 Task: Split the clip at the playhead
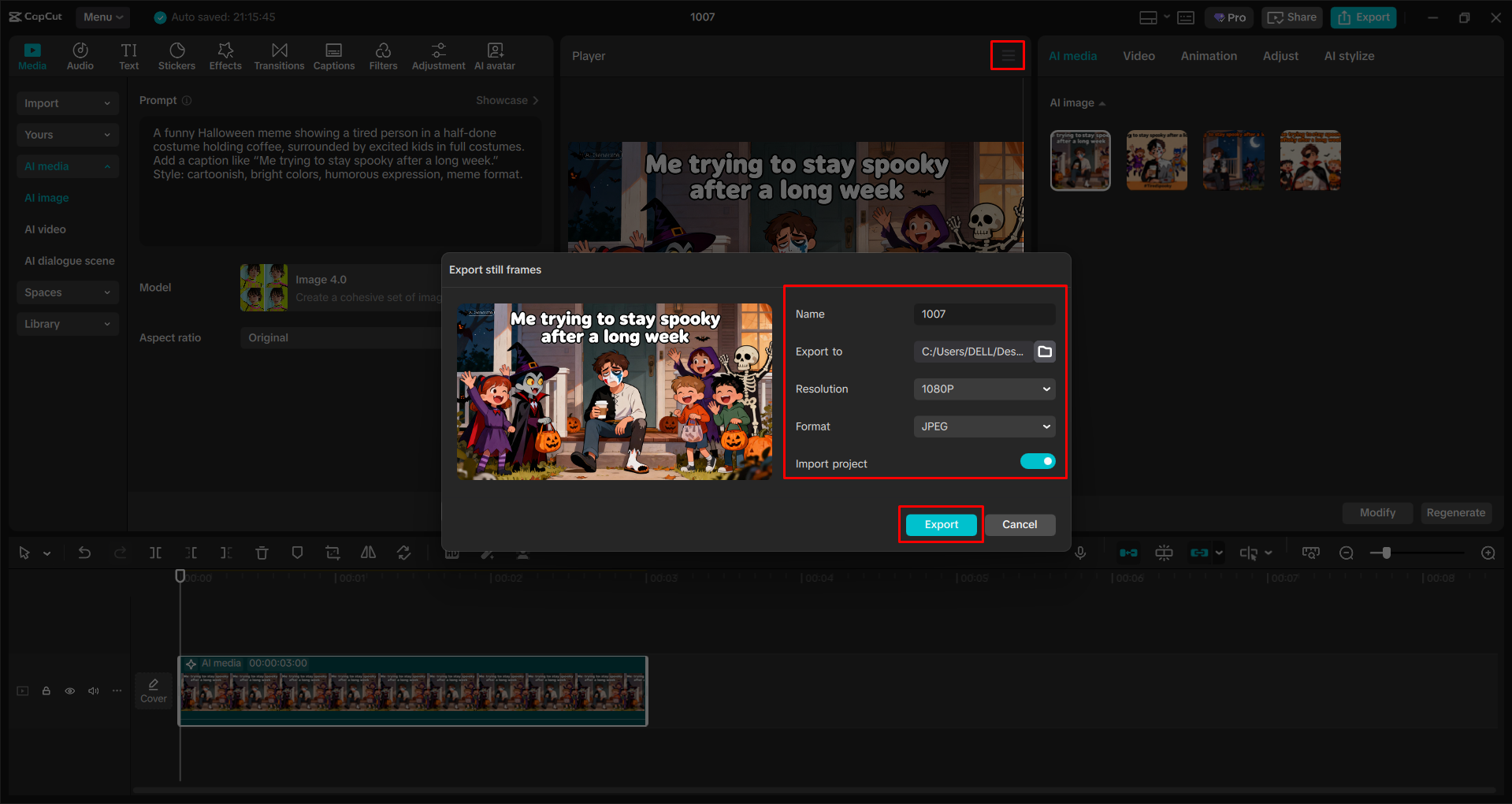click(155, 553)
